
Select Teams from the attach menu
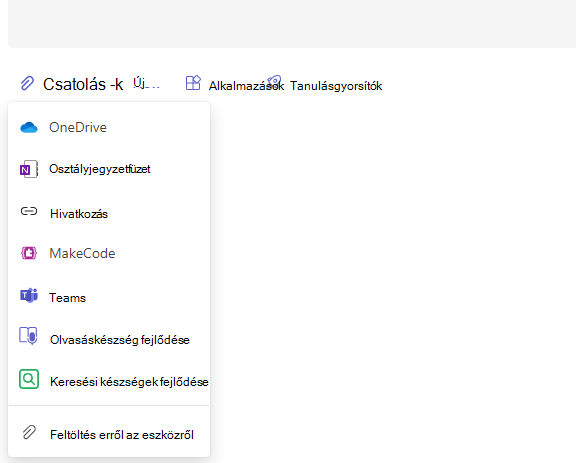tap(109, 297)
